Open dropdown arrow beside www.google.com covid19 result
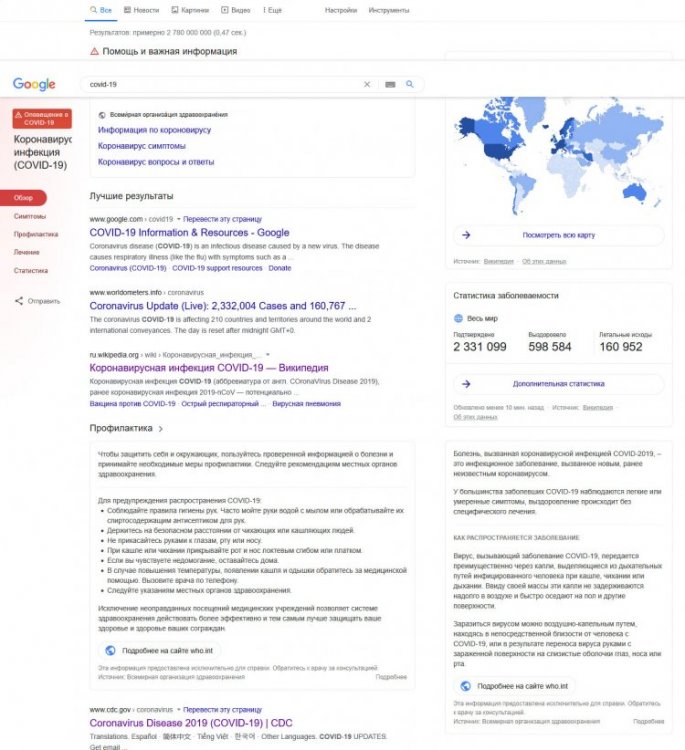Screen dimensions: 685x750 pos(178,219)
